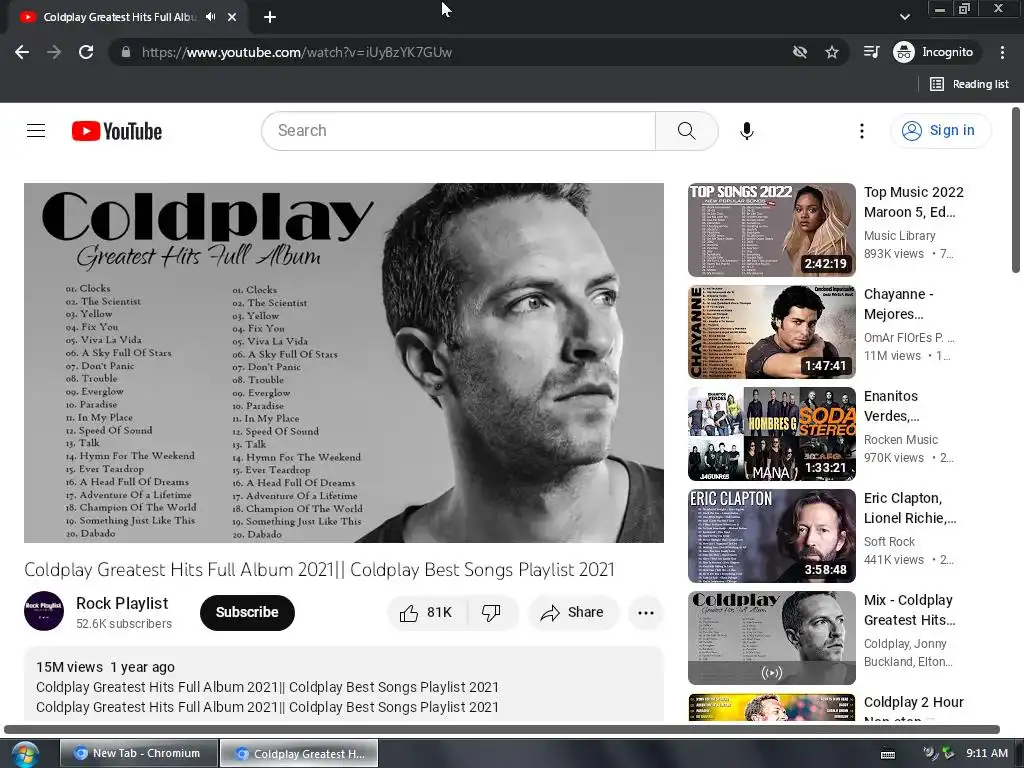Open Eric Clapton, Lionel Richie title
The width and height of the screenshot is (1024, 768).
click(910, 508)
